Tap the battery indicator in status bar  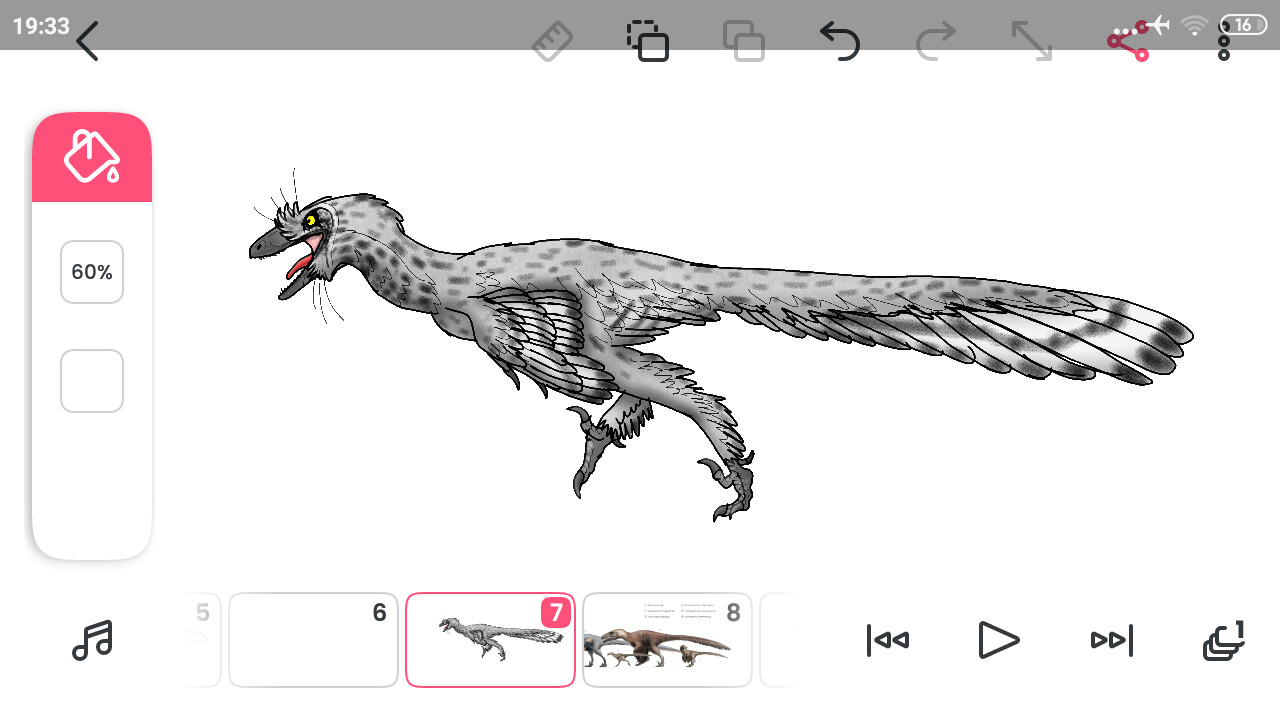[1244, 25]
